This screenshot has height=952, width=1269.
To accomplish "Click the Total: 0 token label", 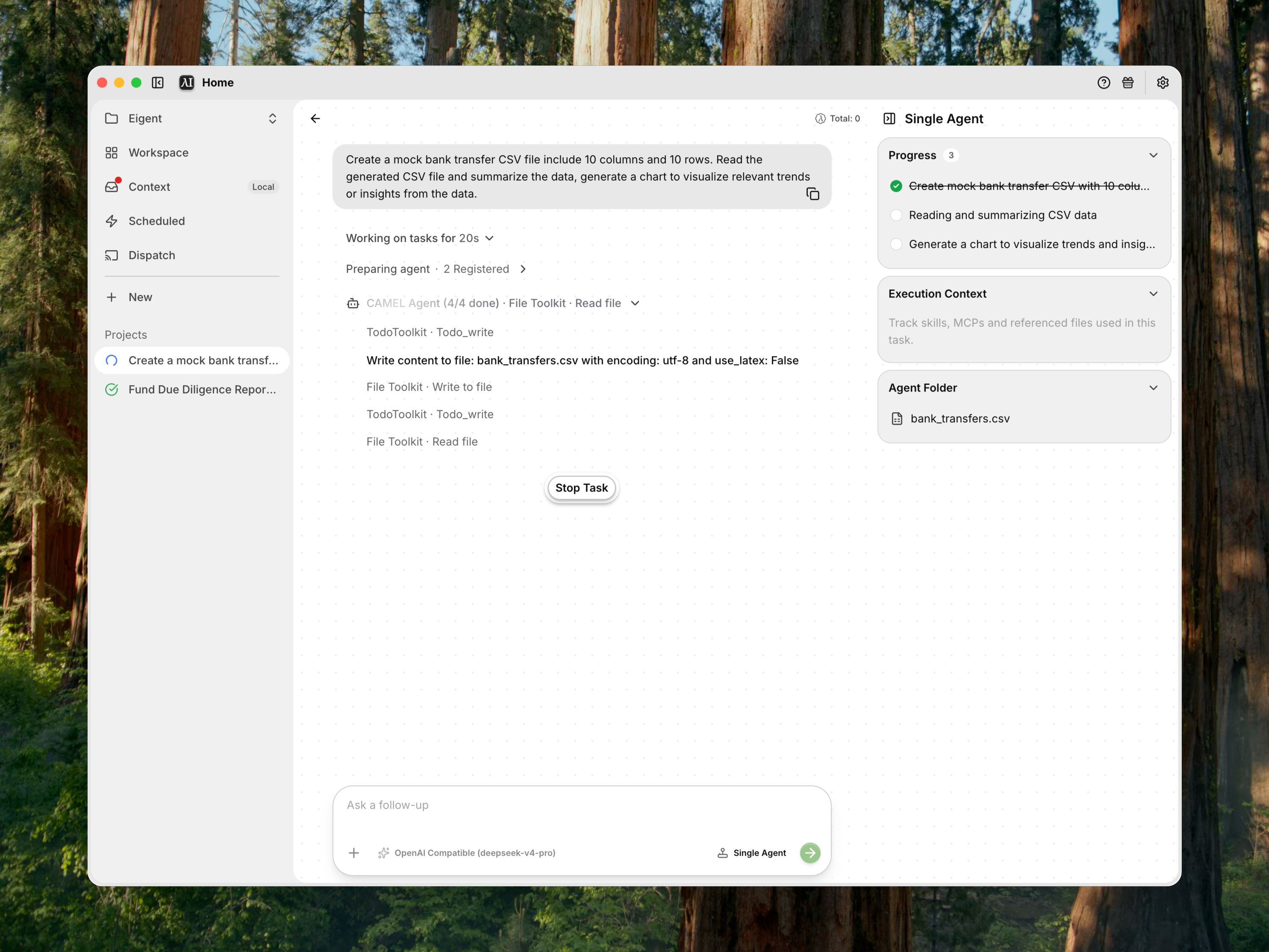I will [845, 119].
